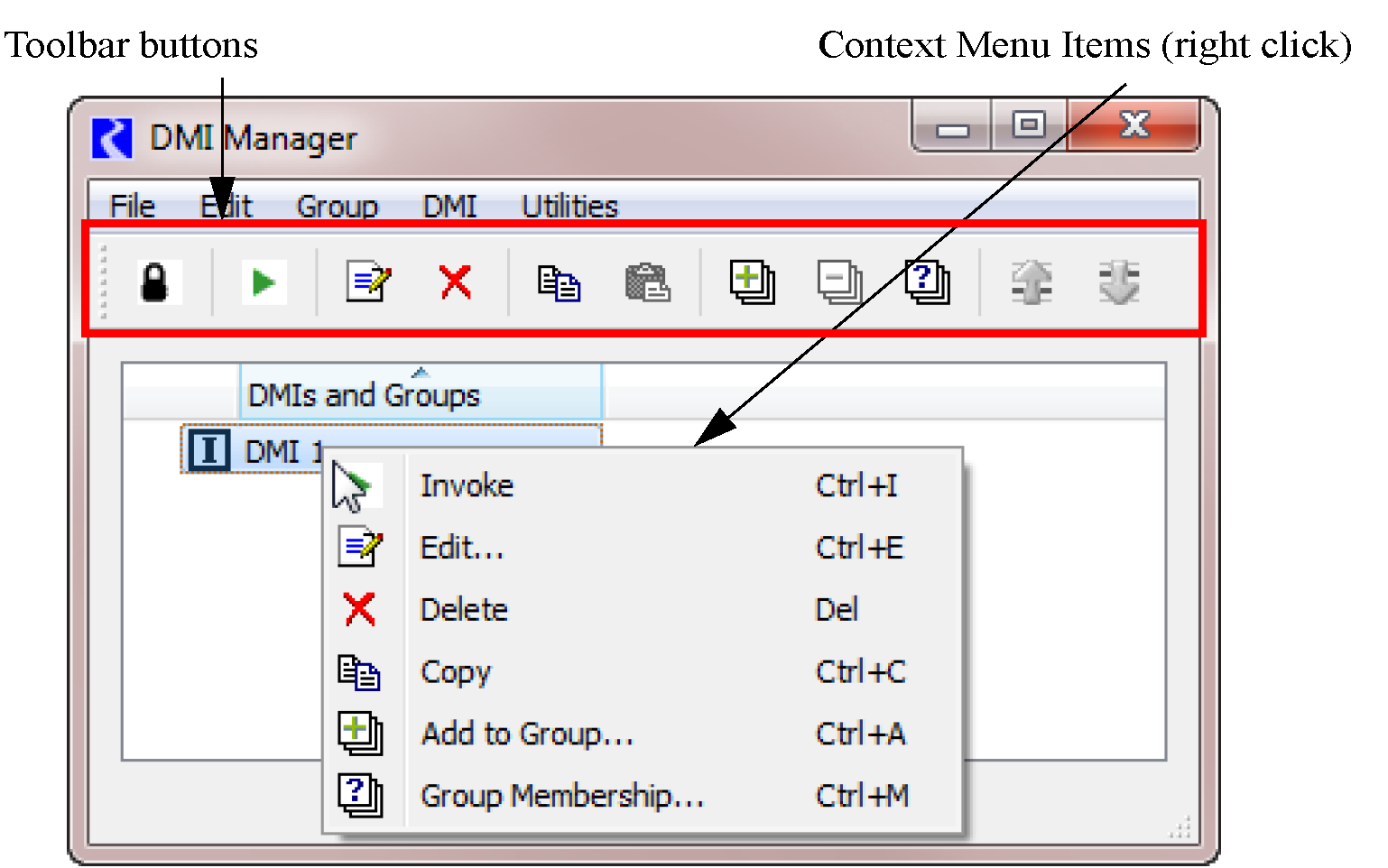Click the Copy icon in the toolbar
Viewport: 1388px width, 868px height.
pos(559,283)
